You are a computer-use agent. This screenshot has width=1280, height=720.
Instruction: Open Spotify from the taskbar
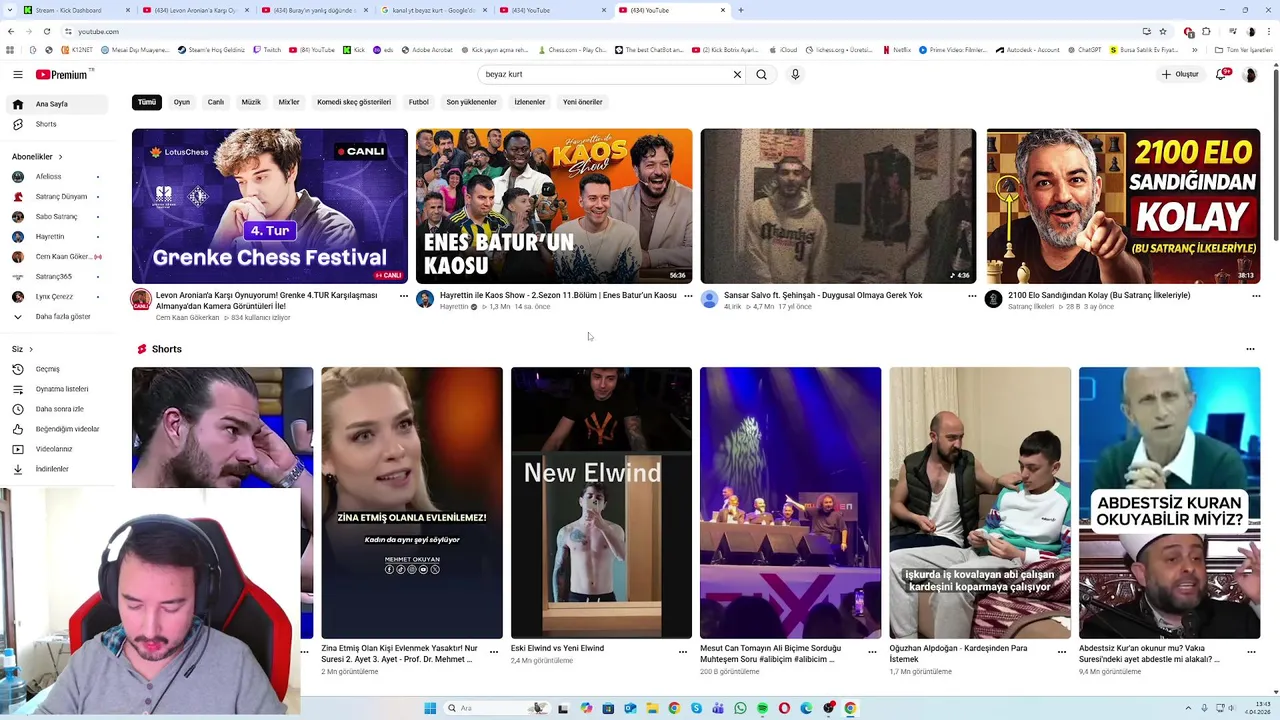[762, 708]
